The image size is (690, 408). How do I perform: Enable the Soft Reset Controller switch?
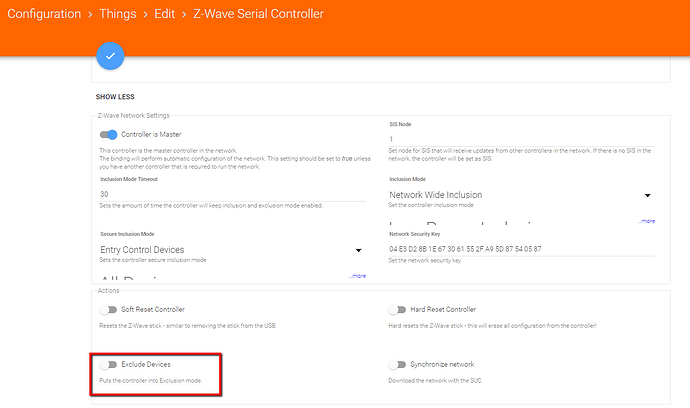tap(108, 310)
